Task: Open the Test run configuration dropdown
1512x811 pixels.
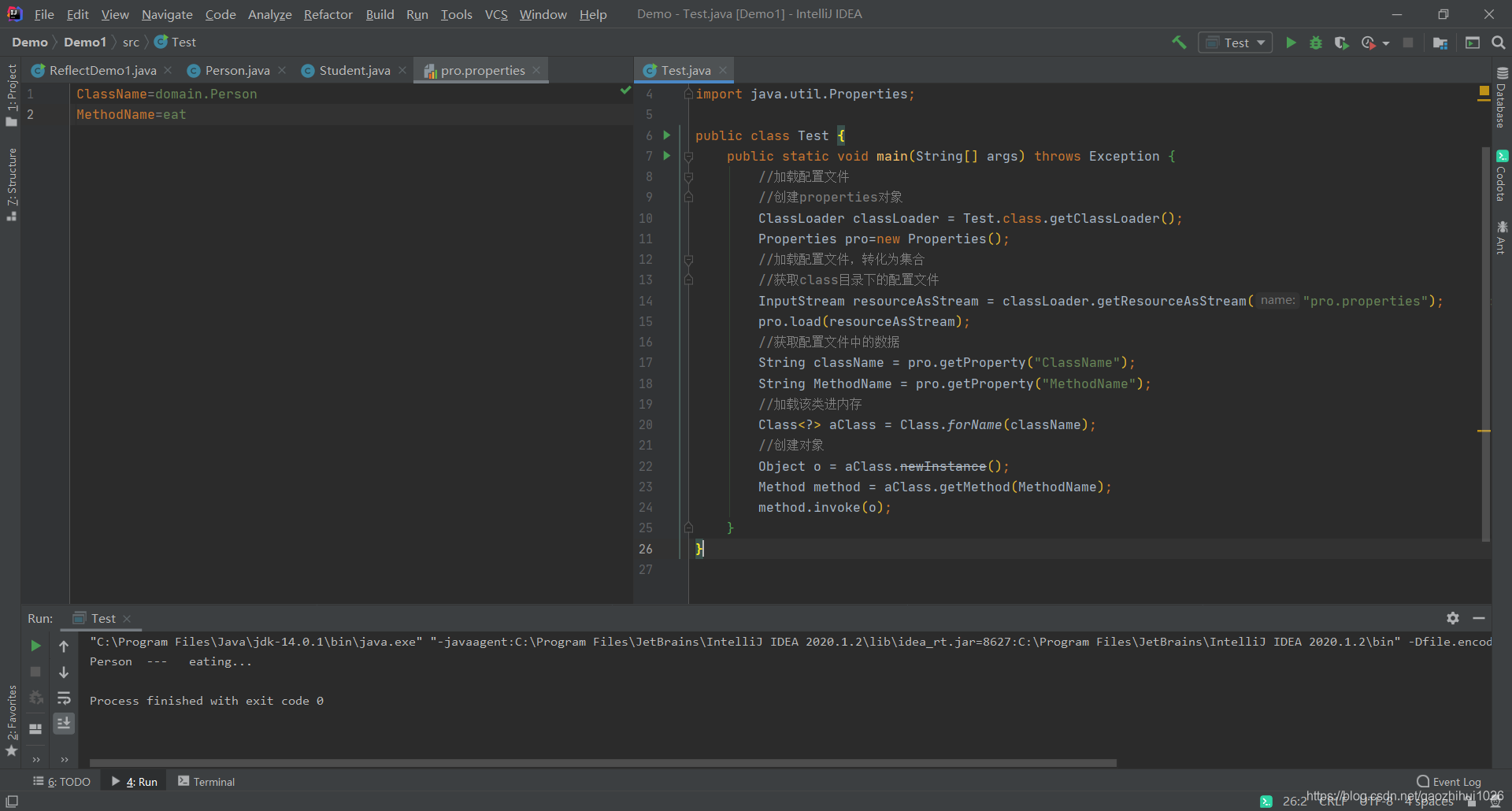Action: point(1236,43)
